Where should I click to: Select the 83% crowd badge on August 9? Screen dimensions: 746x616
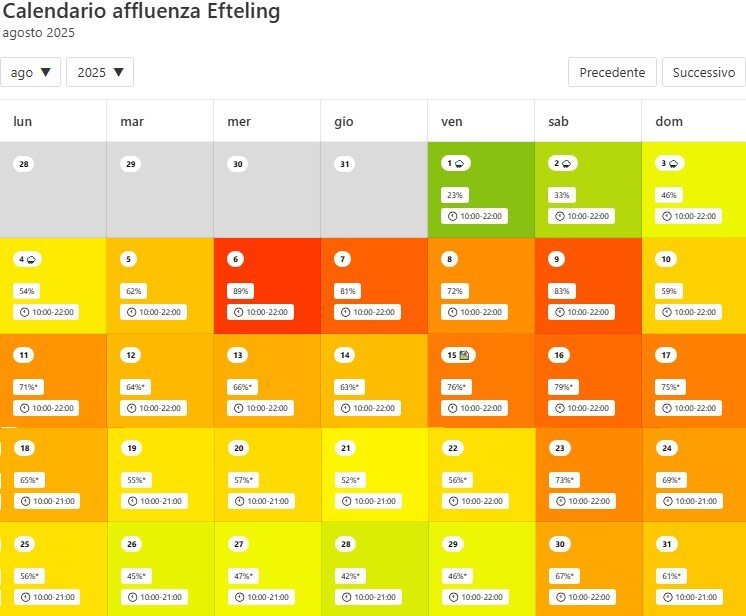point(561,291)
